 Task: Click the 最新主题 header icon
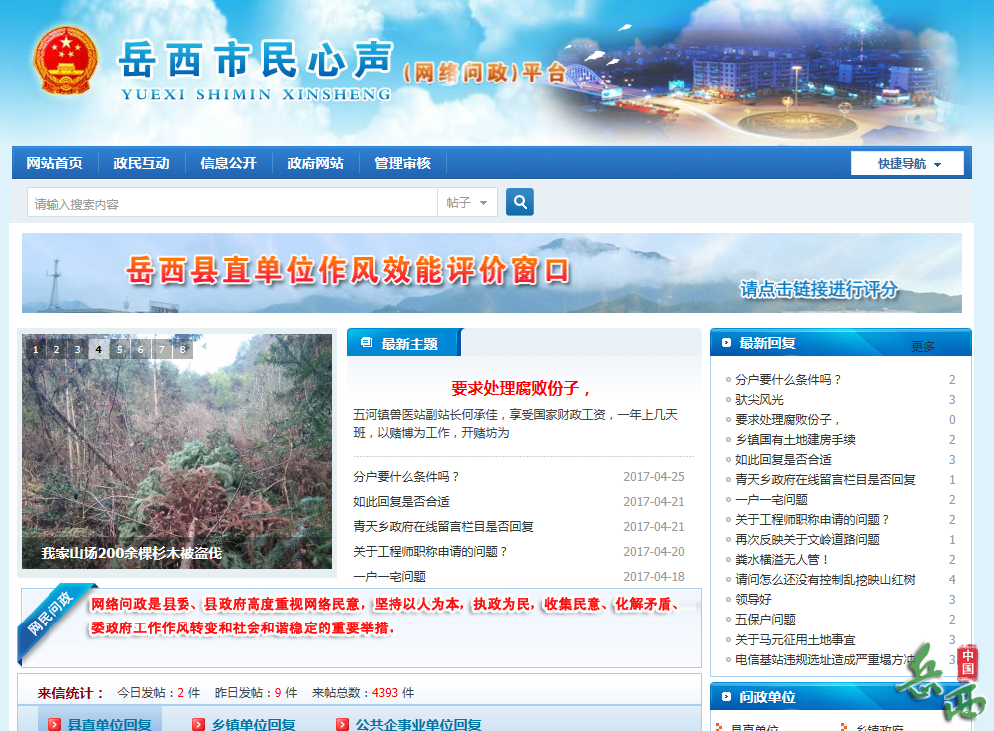[366, 344]
